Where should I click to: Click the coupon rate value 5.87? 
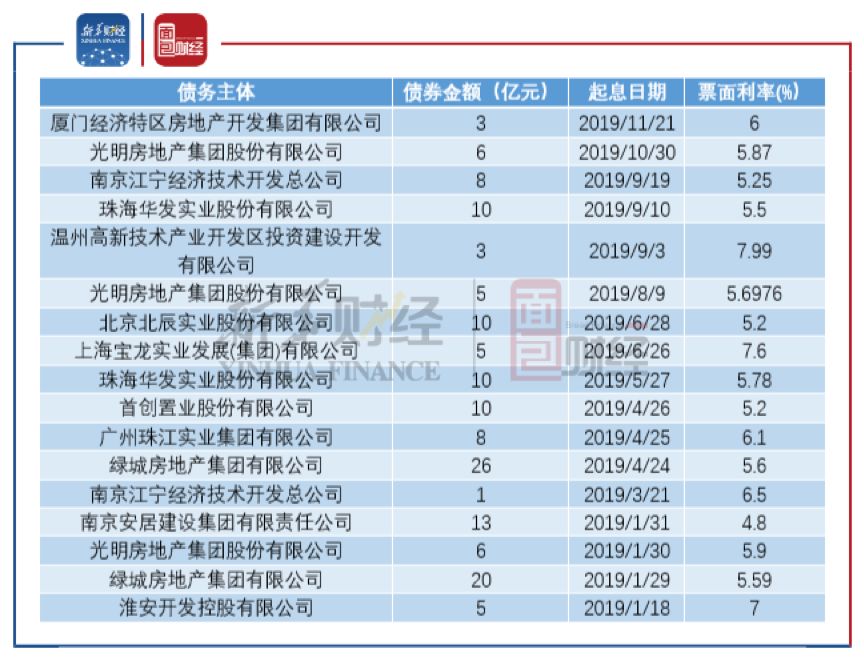click(x=754, y=153)
